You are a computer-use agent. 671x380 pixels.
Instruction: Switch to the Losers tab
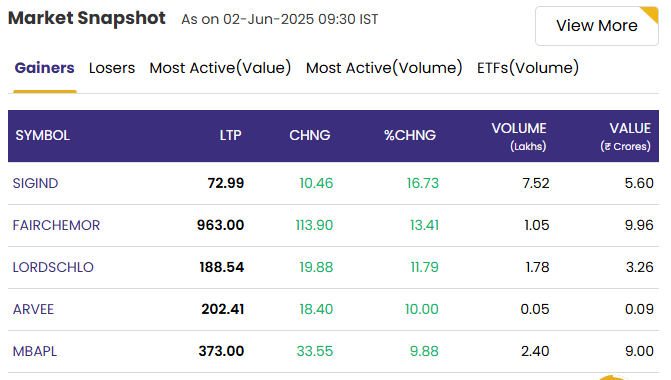click(x=112, y=68)
